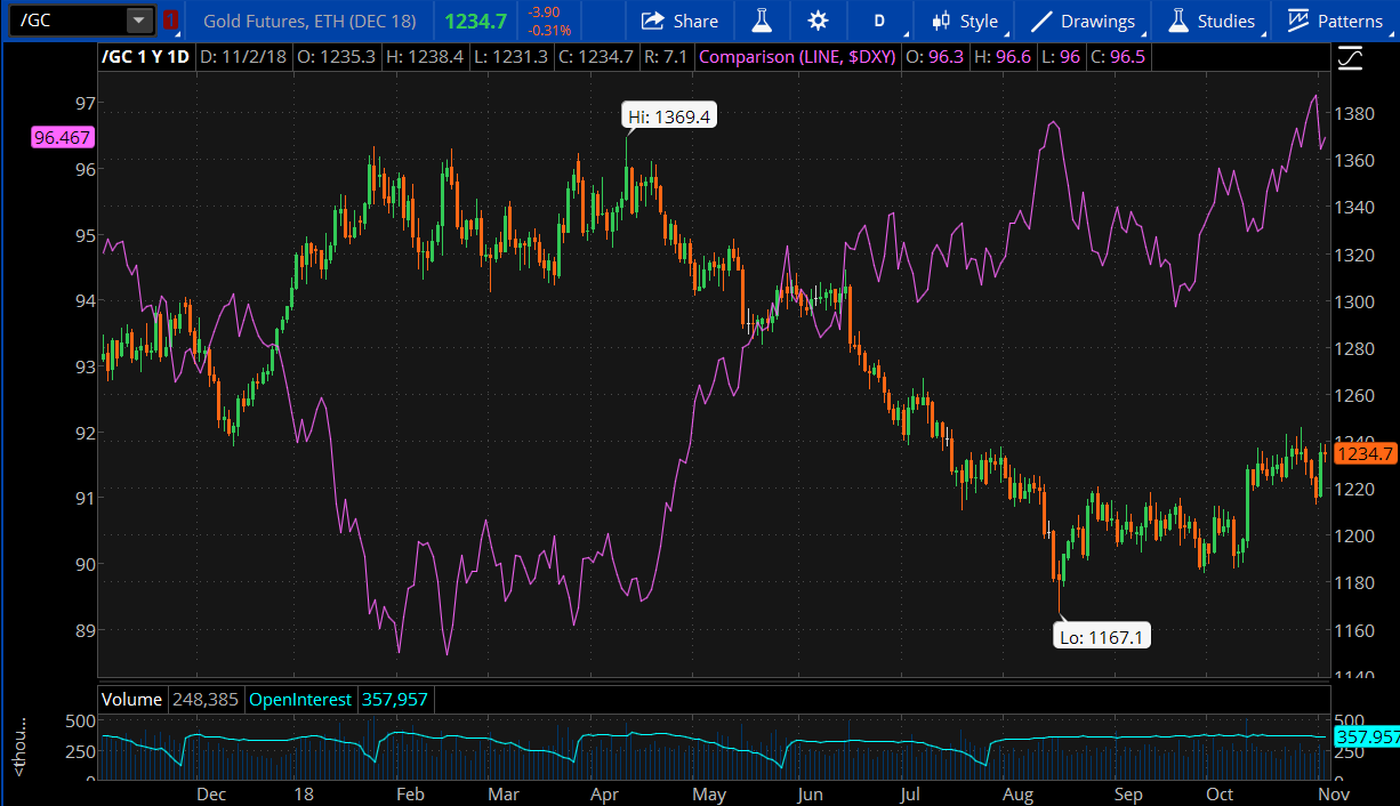This screenshot has width=1400, height=806.
Task: Open the Patterns dropdown menu
Action: (x=1337, y=20)
